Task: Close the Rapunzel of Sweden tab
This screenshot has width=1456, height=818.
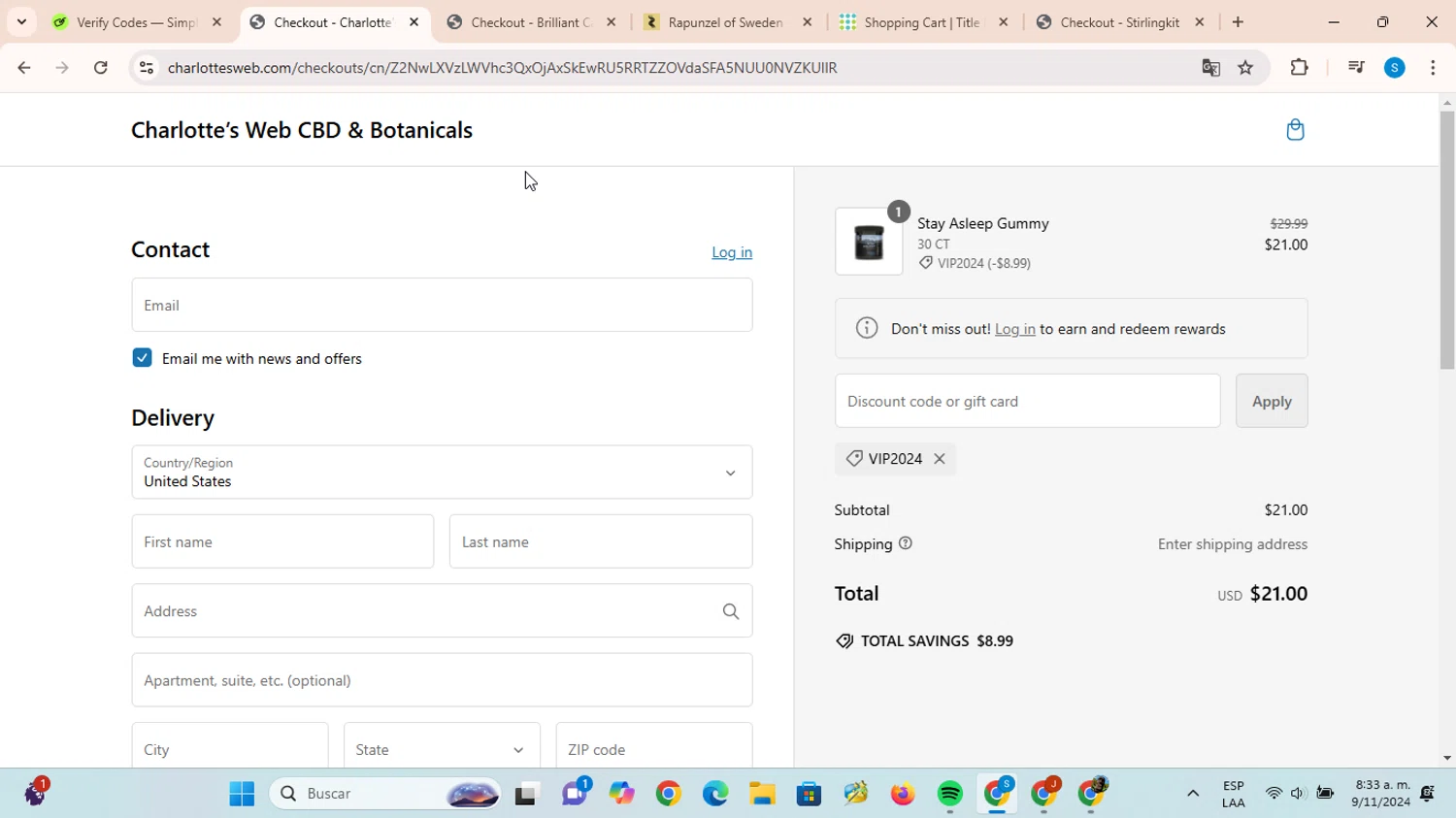Action: [808, 22]
